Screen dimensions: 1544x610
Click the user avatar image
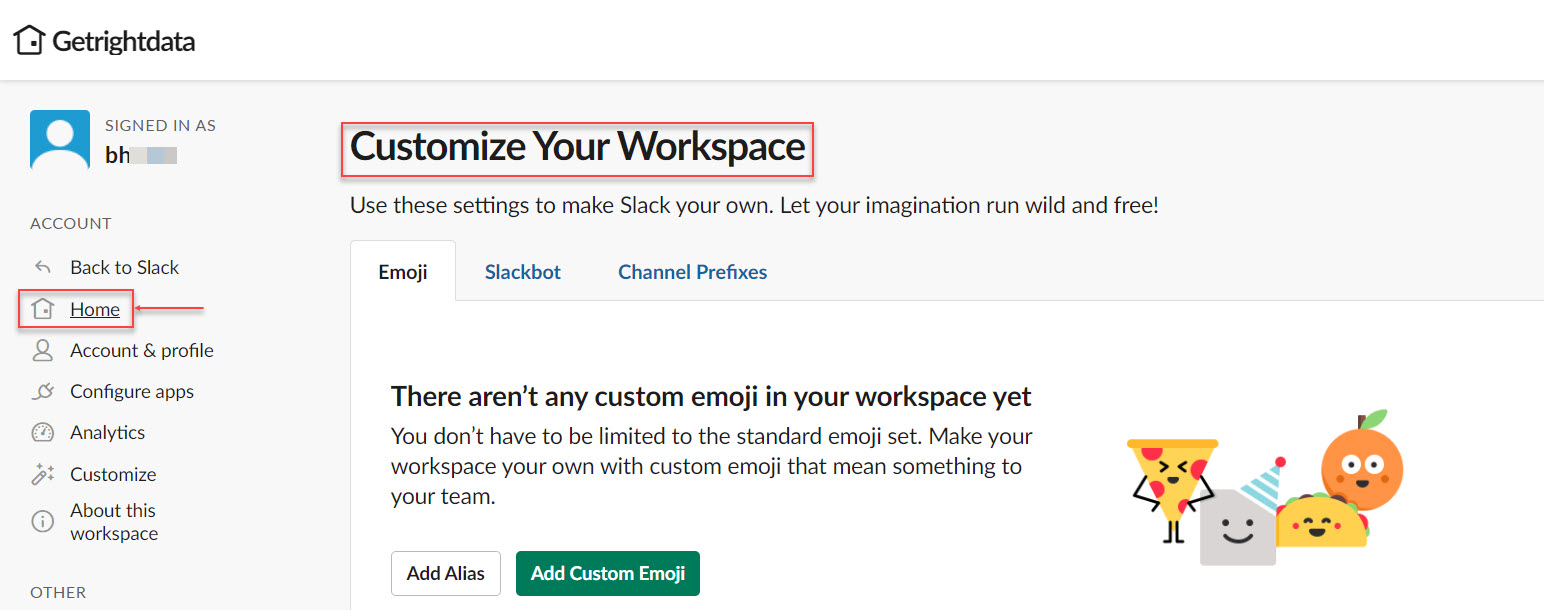point(60,140)
